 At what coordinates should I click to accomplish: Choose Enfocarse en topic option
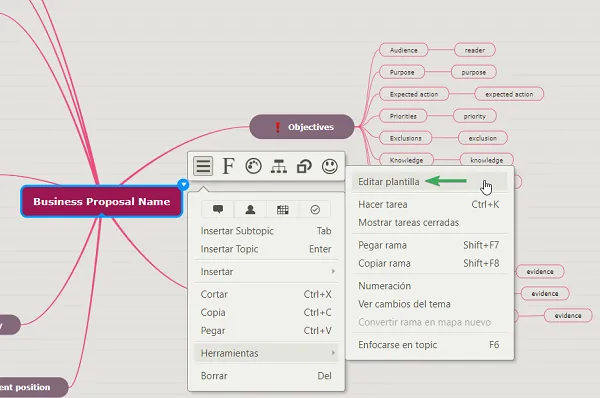pos(429,345)
